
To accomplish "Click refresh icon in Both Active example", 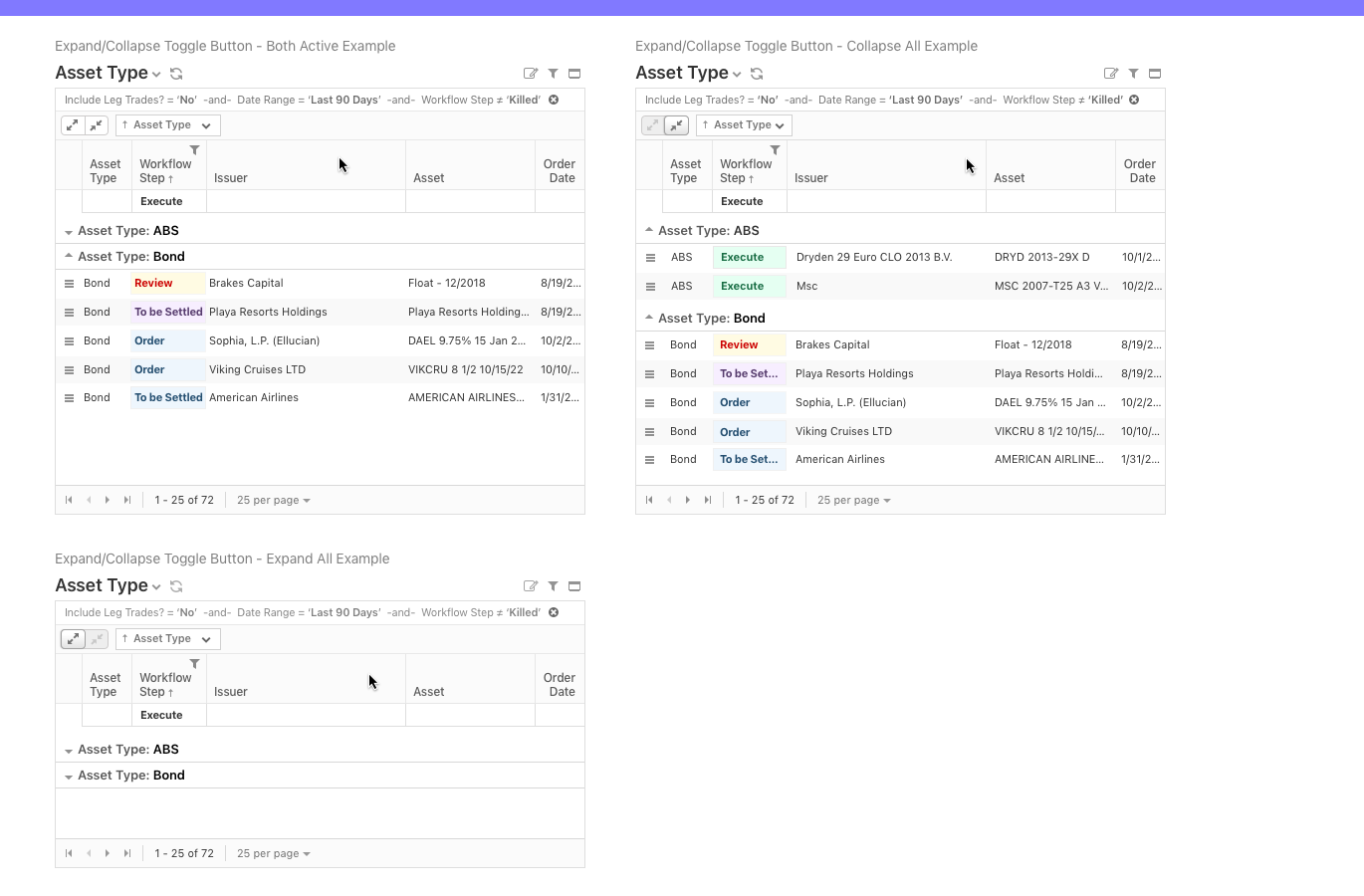I will pyautogui.click(x=176, y=74).
